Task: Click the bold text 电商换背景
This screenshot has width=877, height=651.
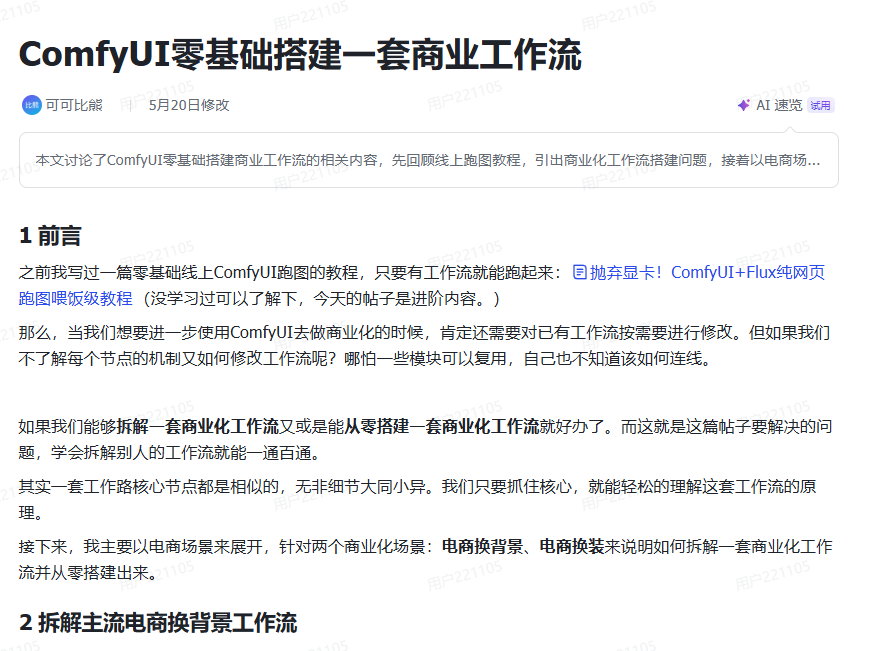Action: point(482,546)
